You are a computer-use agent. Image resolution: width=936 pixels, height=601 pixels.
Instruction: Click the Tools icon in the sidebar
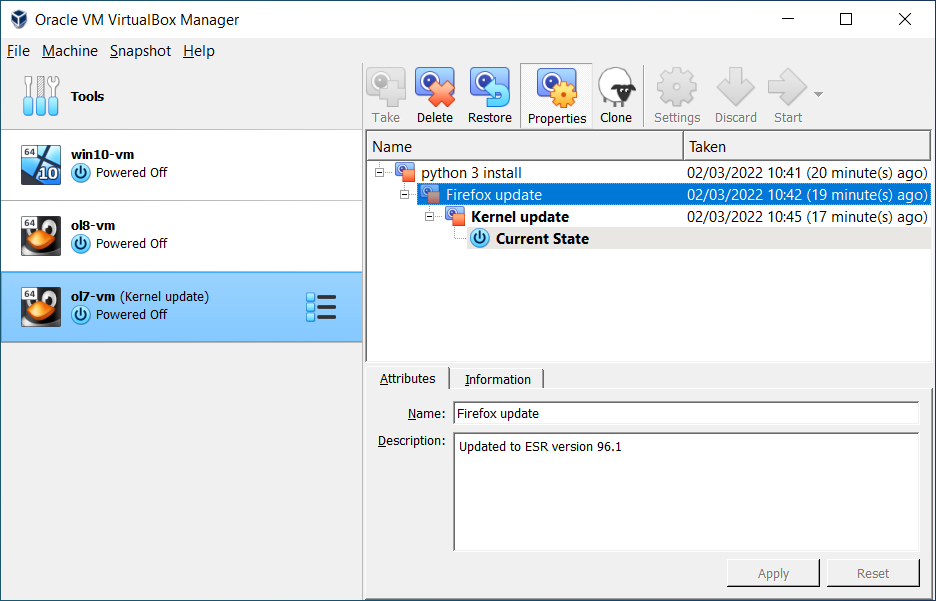[x=42, y=96]
